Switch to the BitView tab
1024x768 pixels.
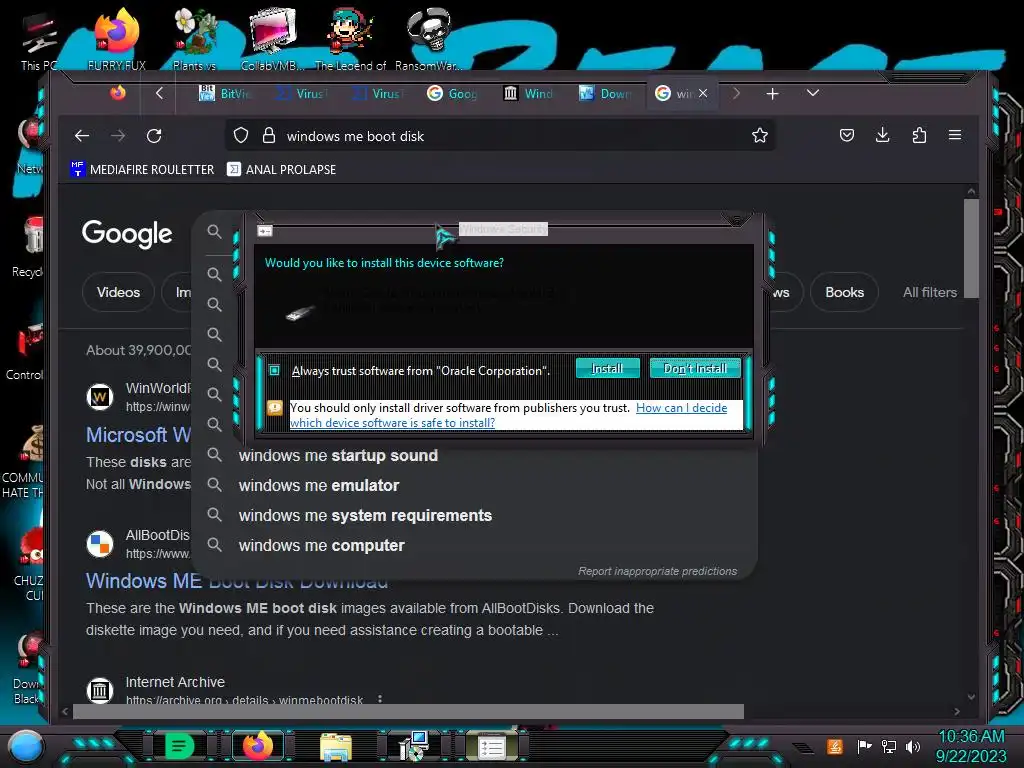tap(224, 93)
